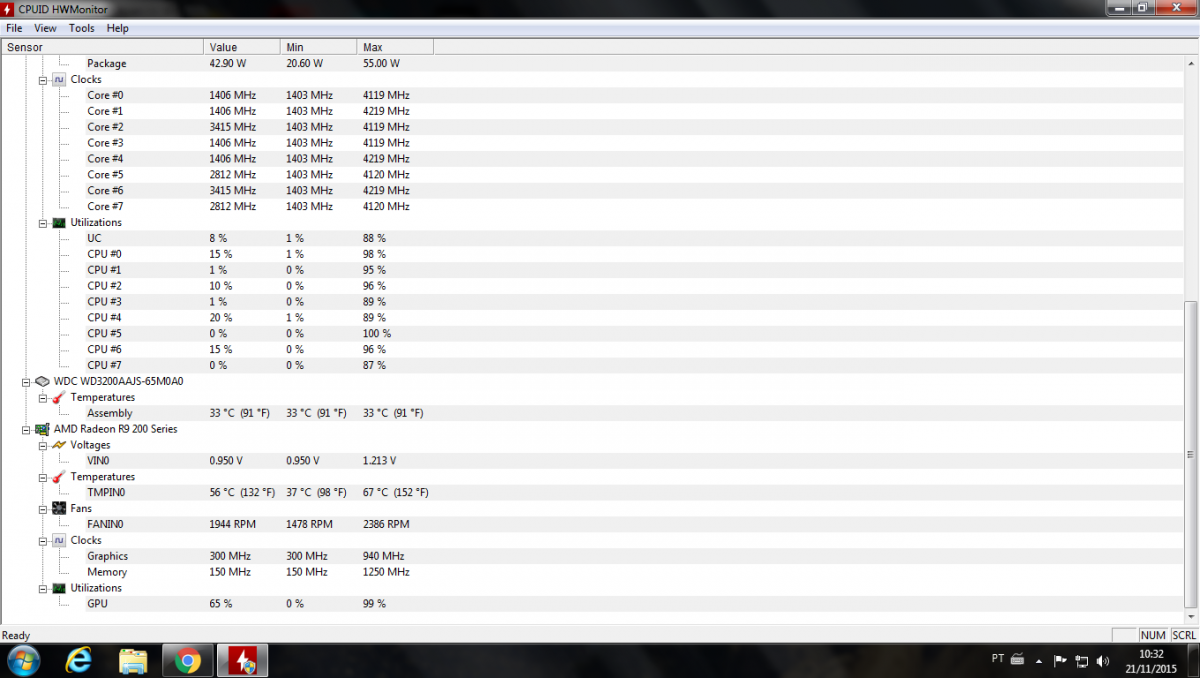Open the Tools menu
The image size is (1200, 678).
tap(82, 28)
